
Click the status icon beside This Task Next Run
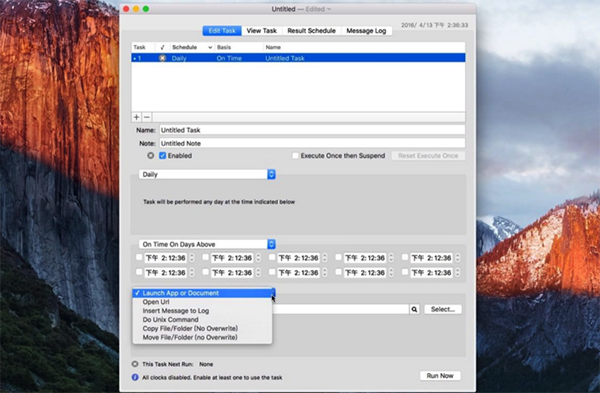(135, 364)
